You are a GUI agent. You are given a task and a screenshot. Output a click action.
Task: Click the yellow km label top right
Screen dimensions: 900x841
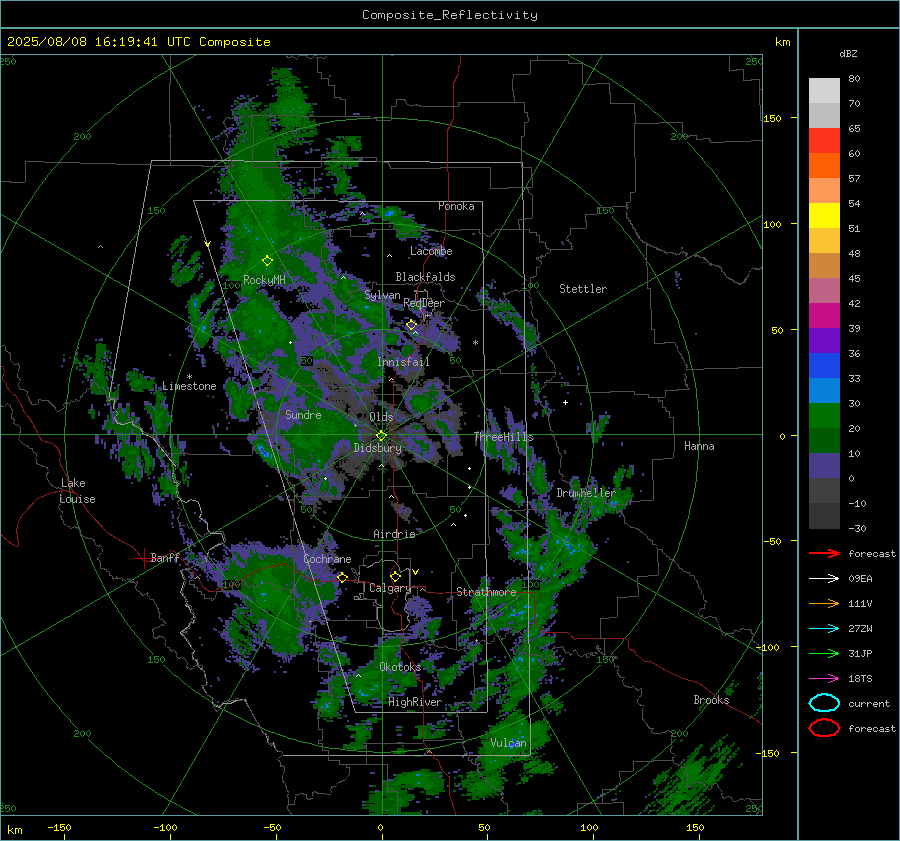[x=782, y=42]
